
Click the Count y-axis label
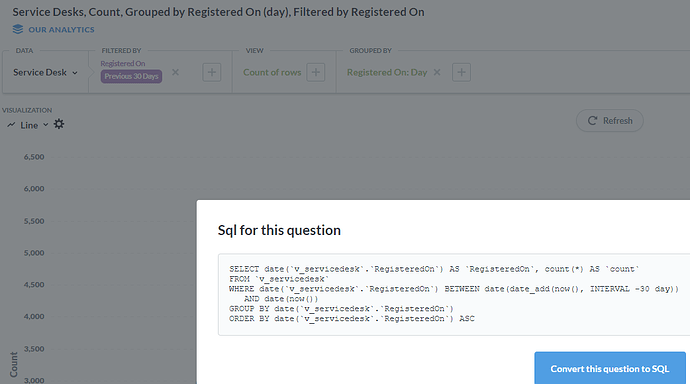click(14, 364)
